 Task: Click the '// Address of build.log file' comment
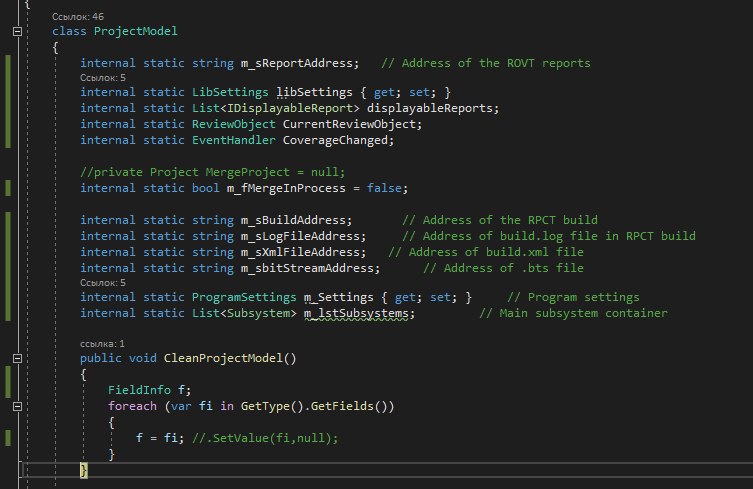click(549, 236)
